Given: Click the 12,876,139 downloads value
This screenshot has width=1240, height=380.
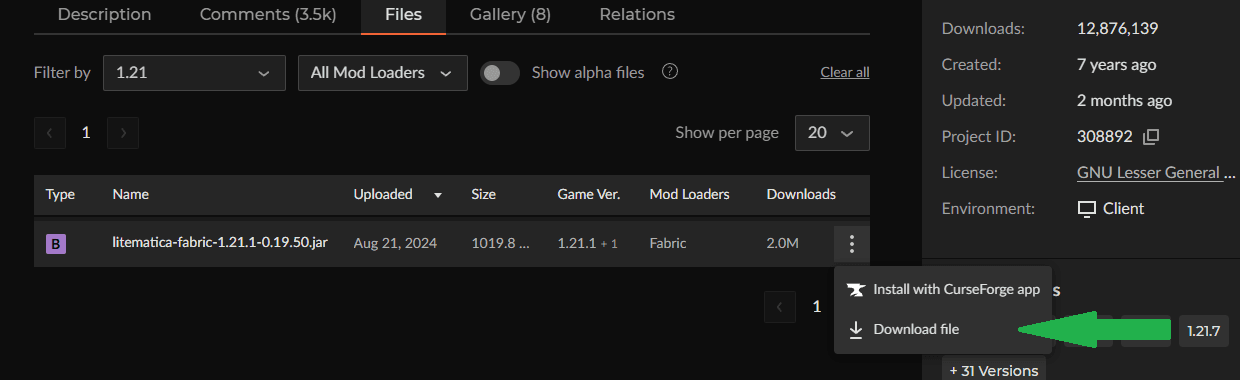Looking at the screenshot, I should [1117, 29].
